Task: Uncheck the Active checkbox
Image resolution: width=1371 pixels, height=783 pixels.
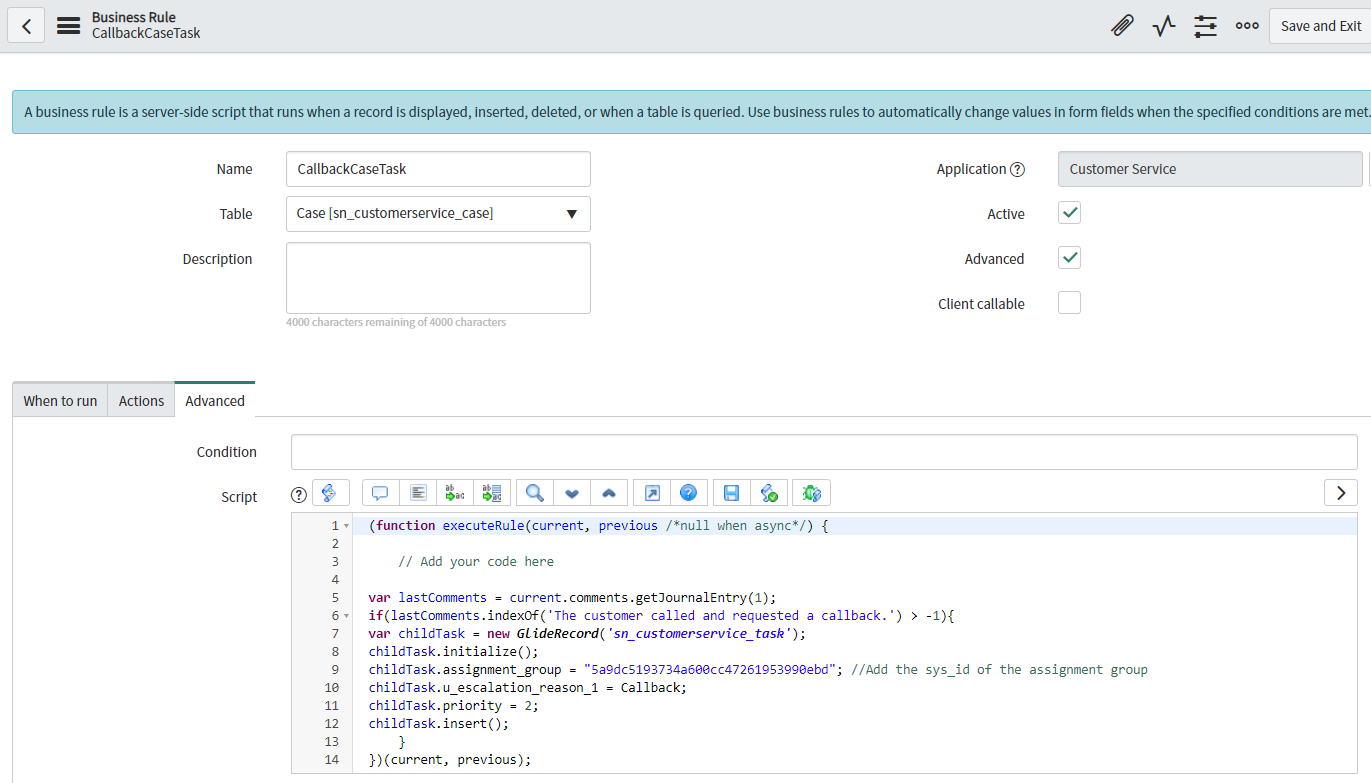Action: tap(1069, 213)
